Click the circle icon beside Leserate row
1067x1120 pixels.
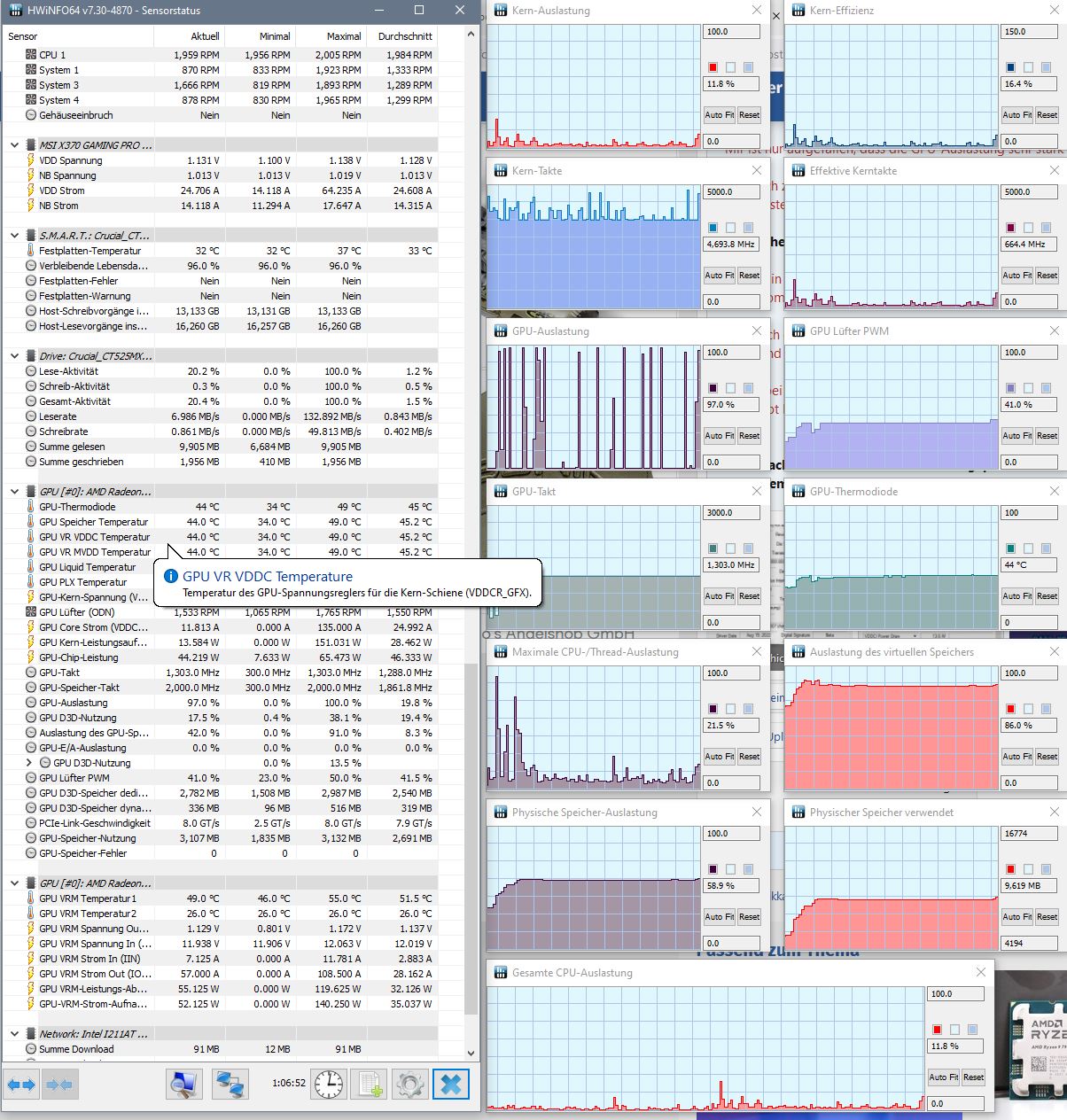[31, 416]
